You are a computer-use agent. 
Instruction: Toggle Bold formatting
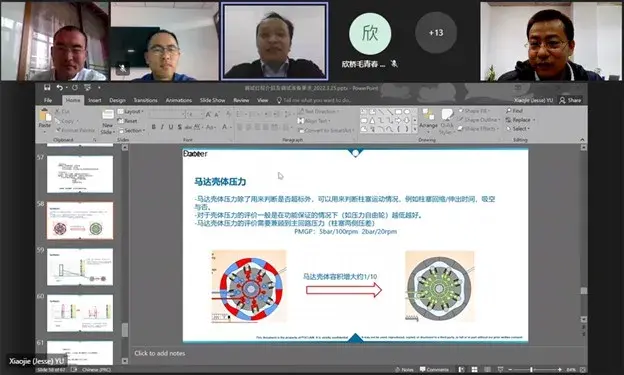[153, 127]
